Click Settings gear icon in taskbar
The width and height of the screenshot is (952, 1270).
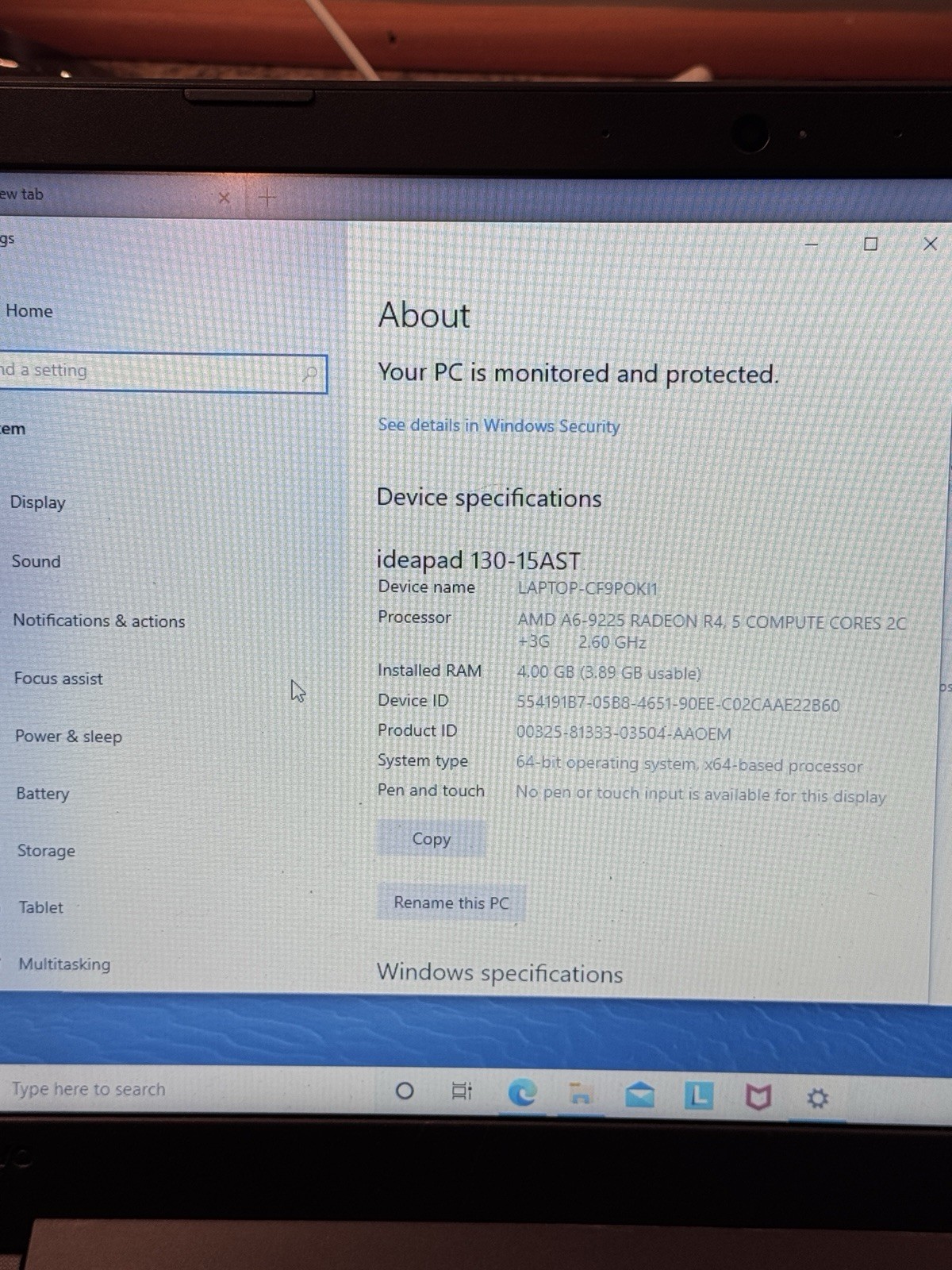coord(817,1099)
